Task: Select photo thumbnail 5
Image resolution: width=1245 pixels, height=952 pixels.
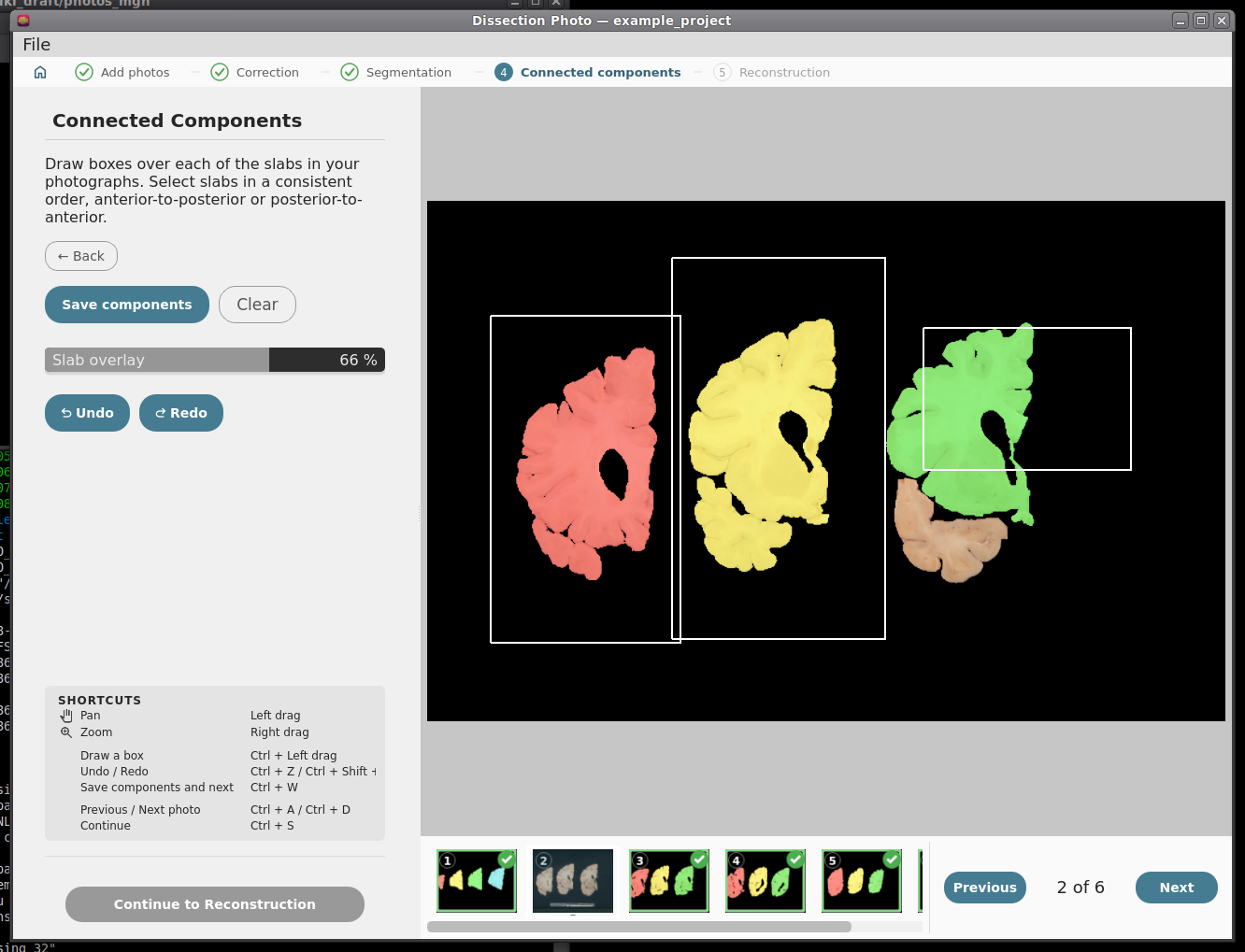Action: coord(862,881)
